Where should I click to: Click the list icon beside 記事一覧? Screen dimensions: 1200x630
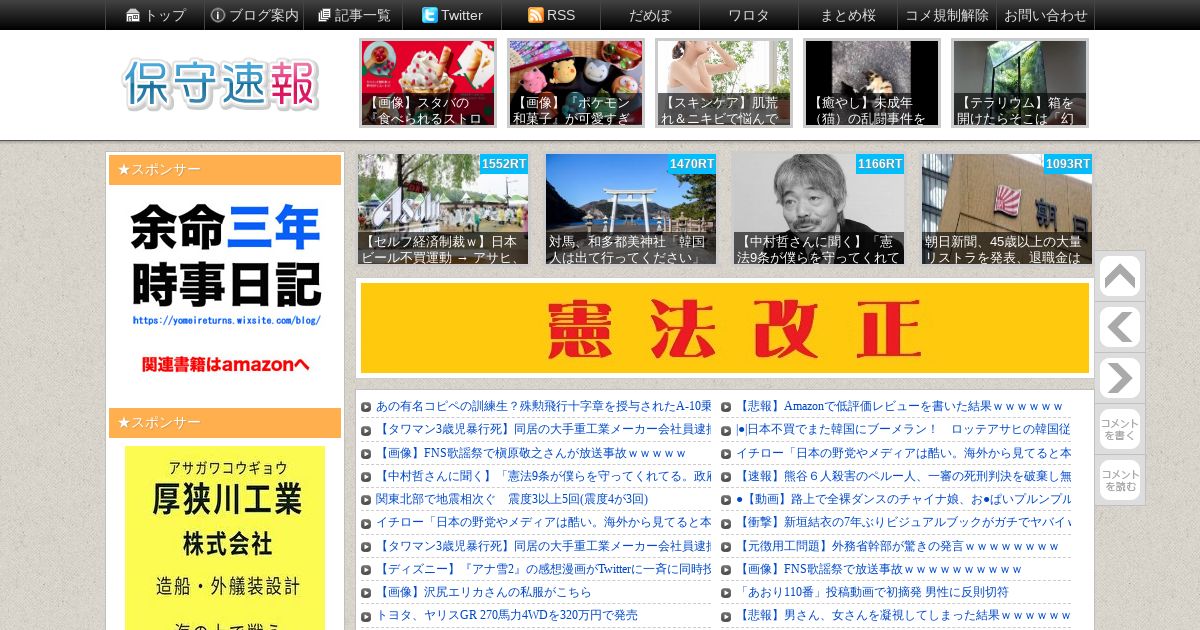(x=324, y=15)
